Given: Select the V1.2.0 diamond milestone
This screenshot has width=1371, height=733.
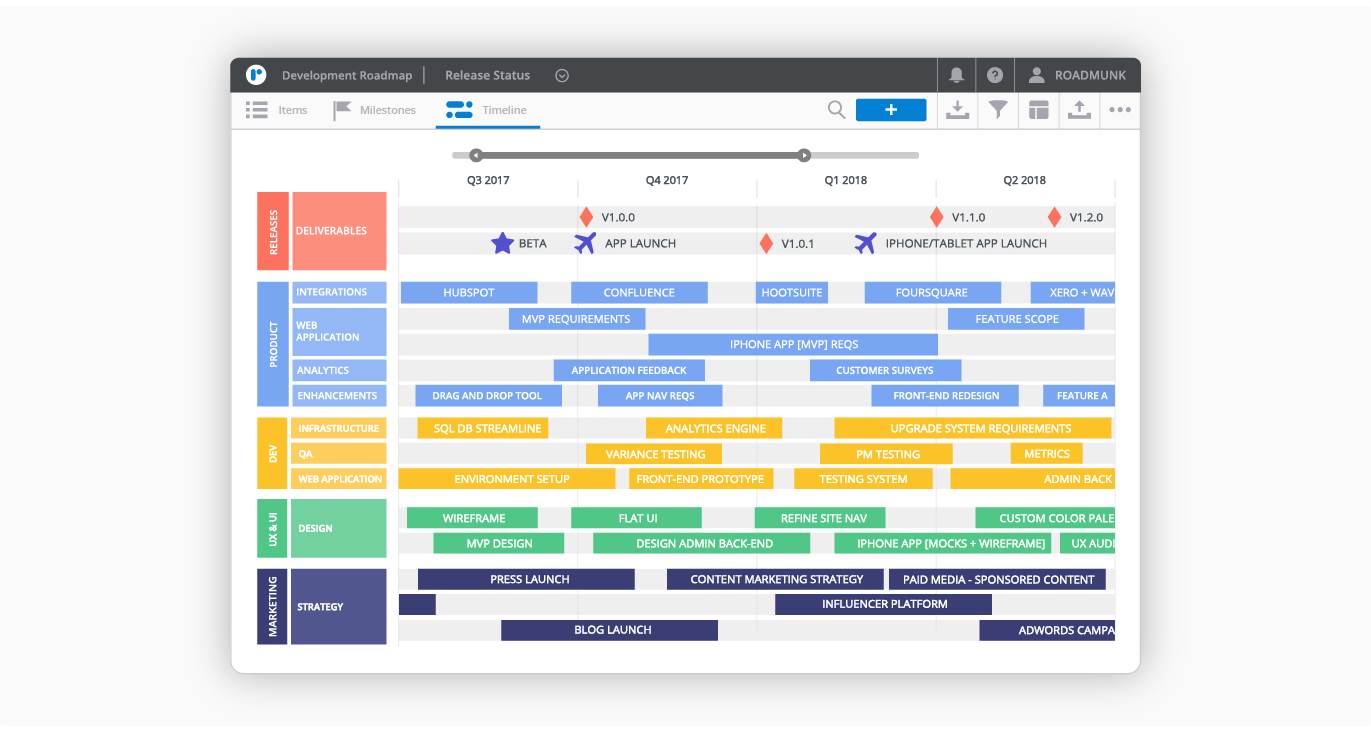Looking at the screenshot, I should (x=1054, y=217).
